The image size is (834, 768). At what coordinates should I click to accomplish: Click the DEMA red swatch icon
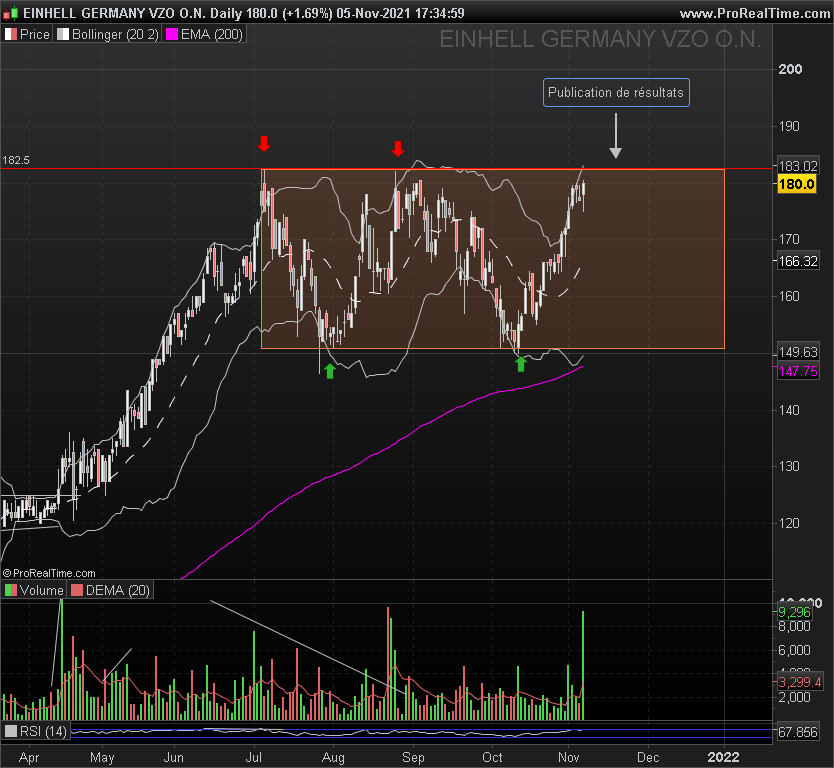tap(77, 590)
